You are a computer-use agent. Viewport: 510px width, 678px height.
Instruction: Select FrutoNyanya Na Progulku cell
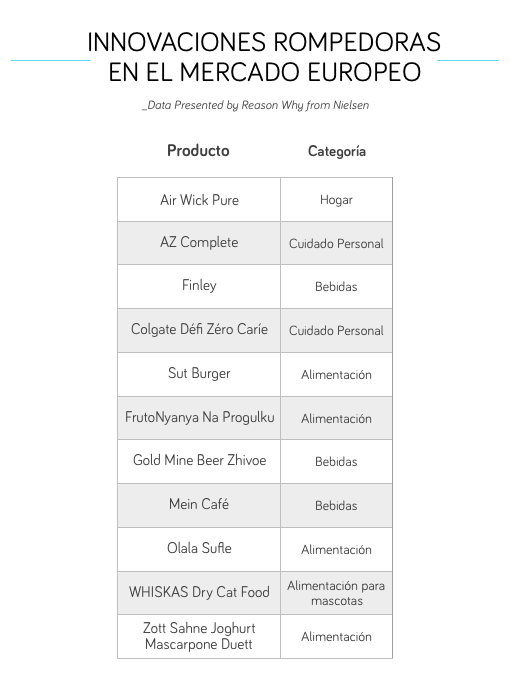(x=199, y=418)
